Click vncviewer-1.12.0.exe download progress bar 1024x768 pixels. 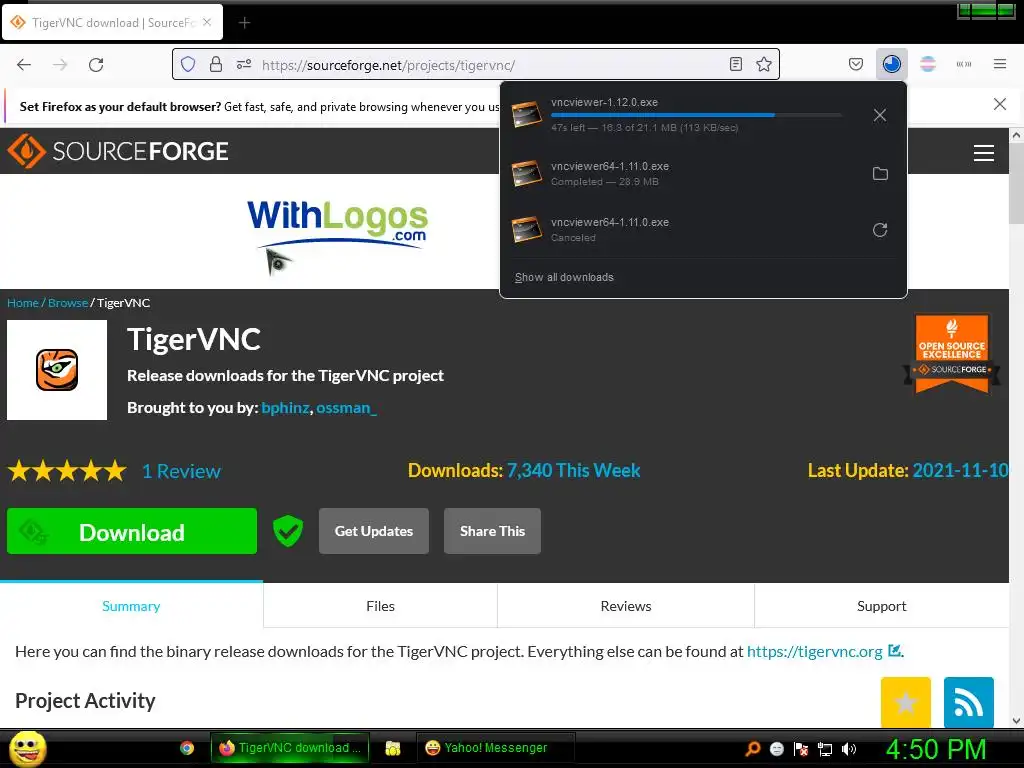696,115
